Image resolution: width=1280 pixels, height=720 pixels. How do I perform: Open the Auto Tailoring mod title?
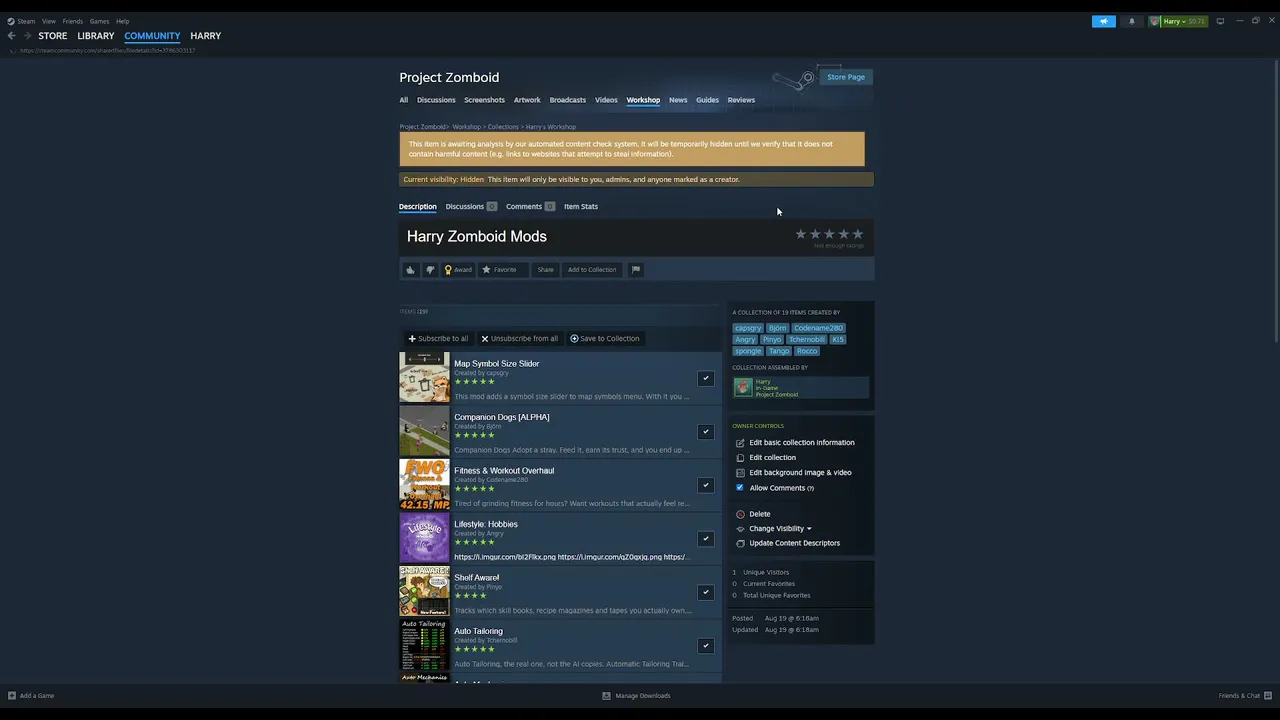click(x=478, y=632)
